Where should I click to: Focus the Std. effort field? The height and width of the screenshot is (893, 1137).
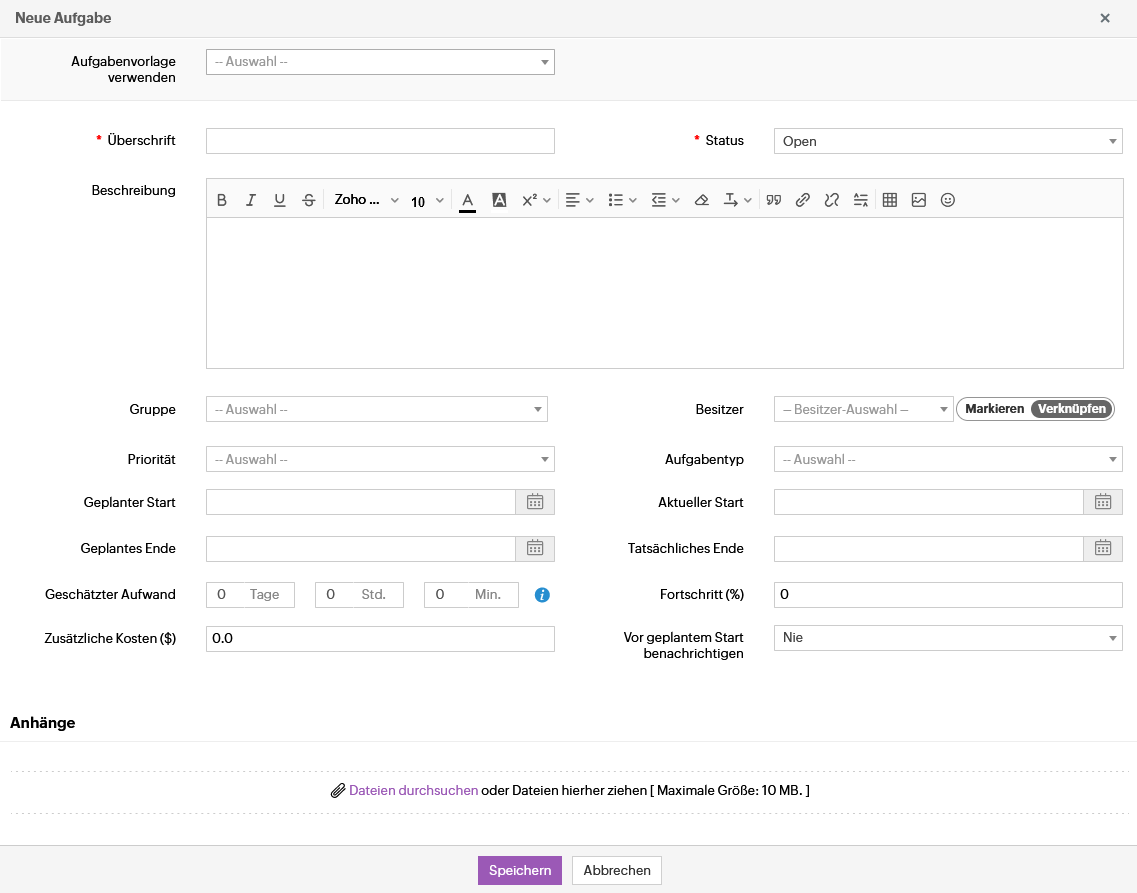359,594
